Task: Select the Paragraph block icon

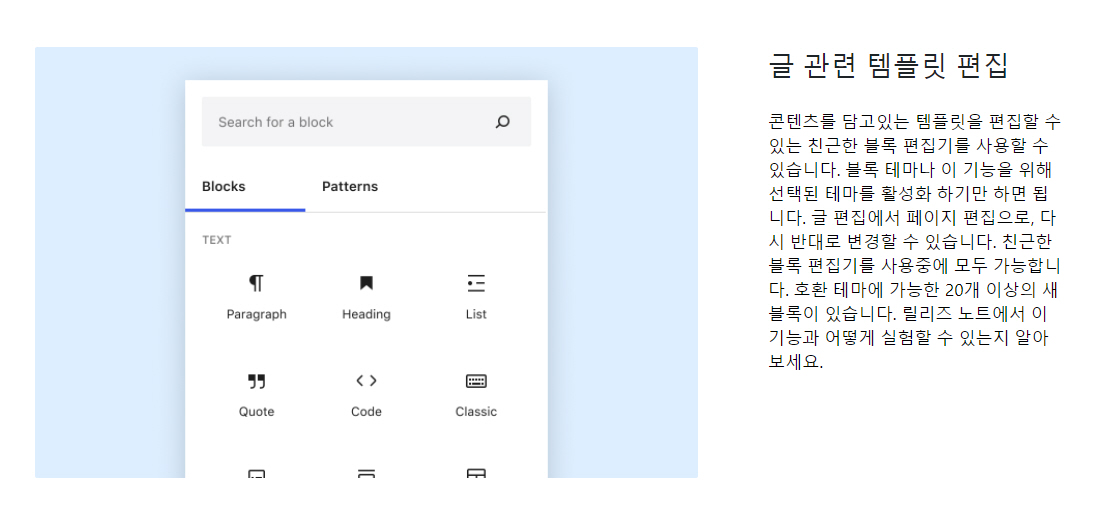Action: (x=256, y=283)
